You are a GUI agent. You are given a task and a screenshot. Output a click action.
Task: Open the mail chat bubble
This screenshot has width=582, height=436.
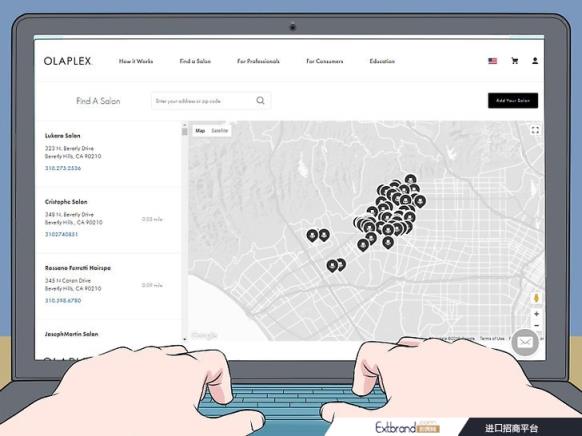tap(525, 342)
